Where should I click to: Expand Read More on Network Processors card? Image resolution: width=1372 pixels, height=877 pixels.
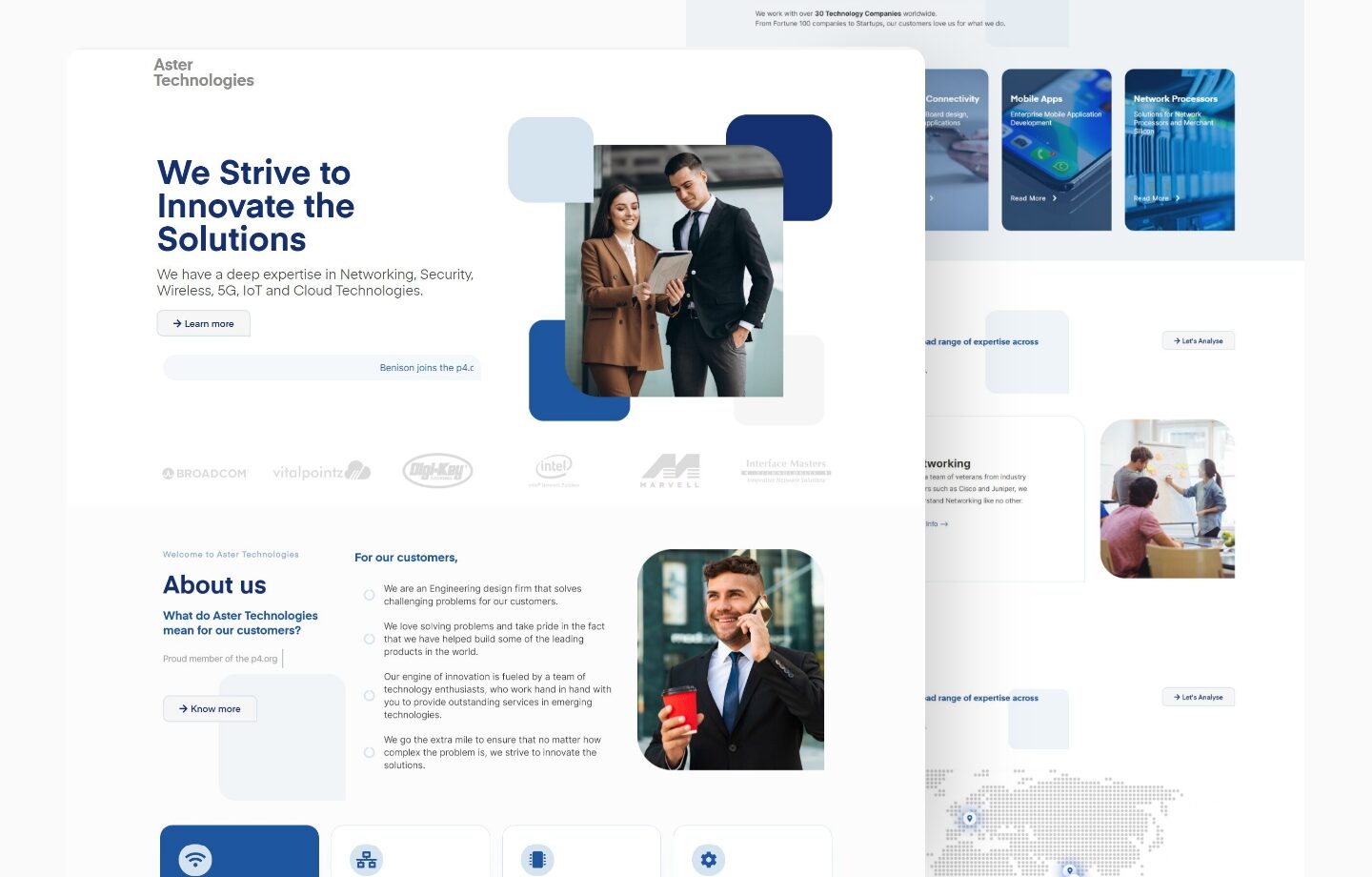tap(1154, 198)
